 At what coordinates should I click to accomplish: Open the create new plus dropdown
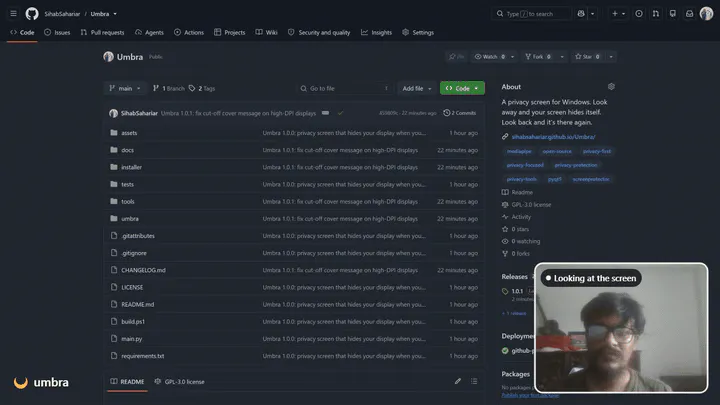click(618, 14)
